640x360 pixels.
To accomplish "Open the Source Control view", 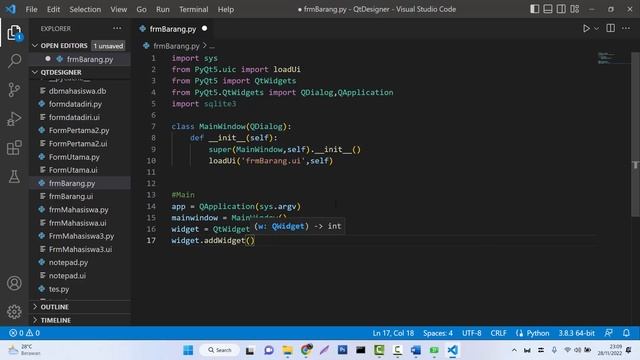I will point(14,89).
